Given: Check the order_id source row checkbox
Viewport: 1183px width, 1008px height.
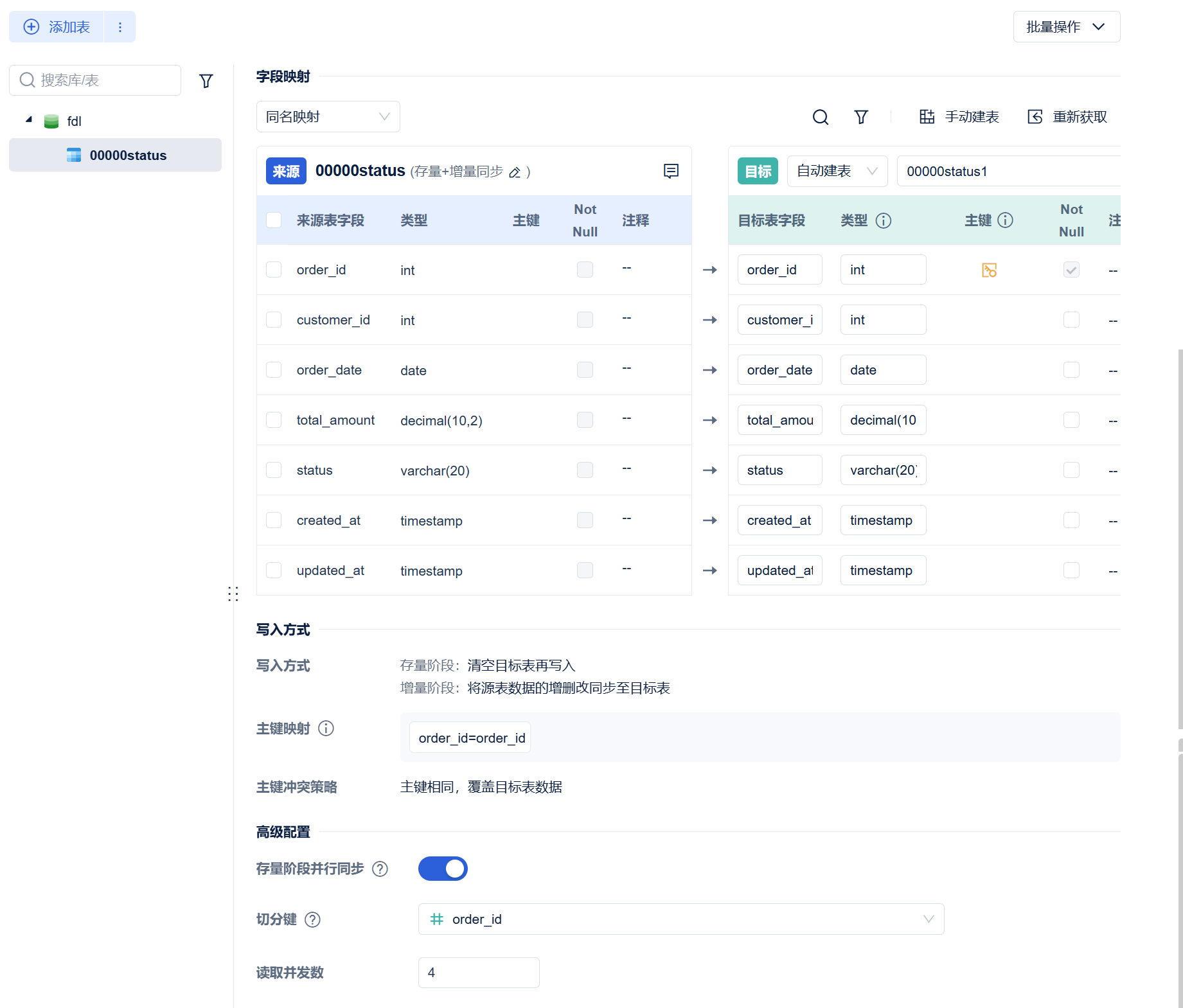Looking at the screenshot, I should (x=274, y=269).
